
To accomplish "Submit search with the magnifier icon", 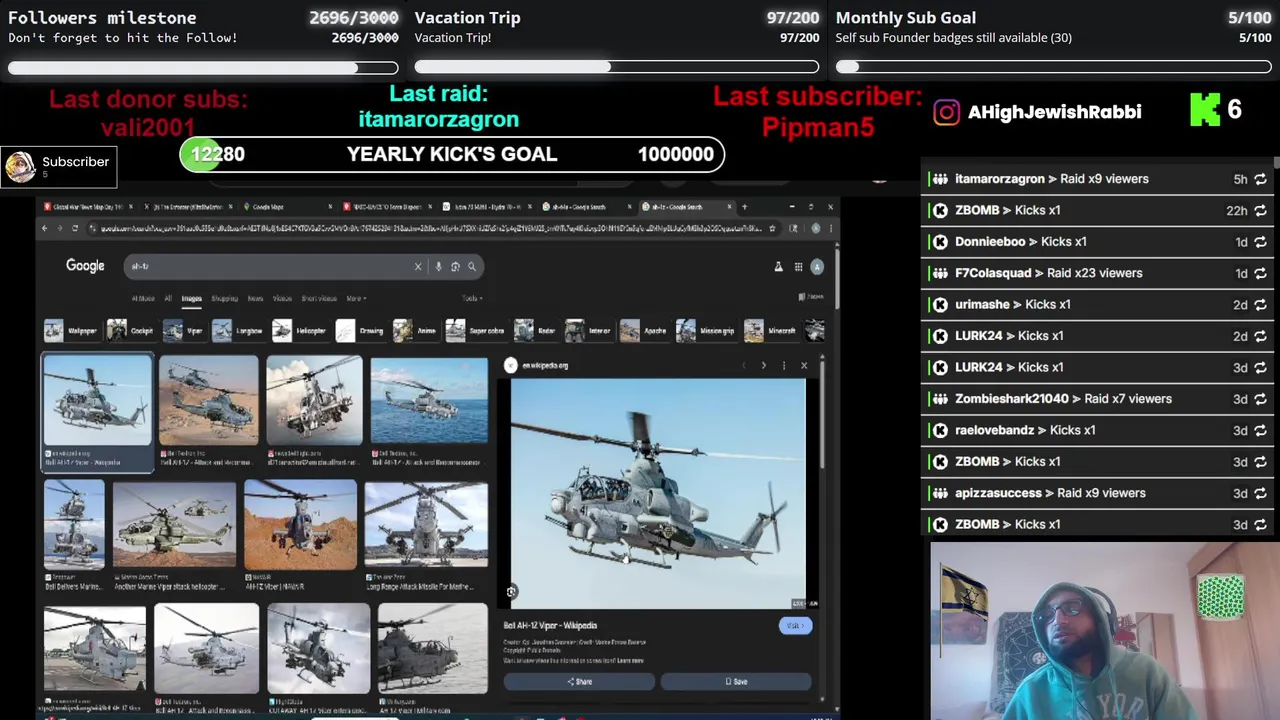I will [x=472, y=266].
